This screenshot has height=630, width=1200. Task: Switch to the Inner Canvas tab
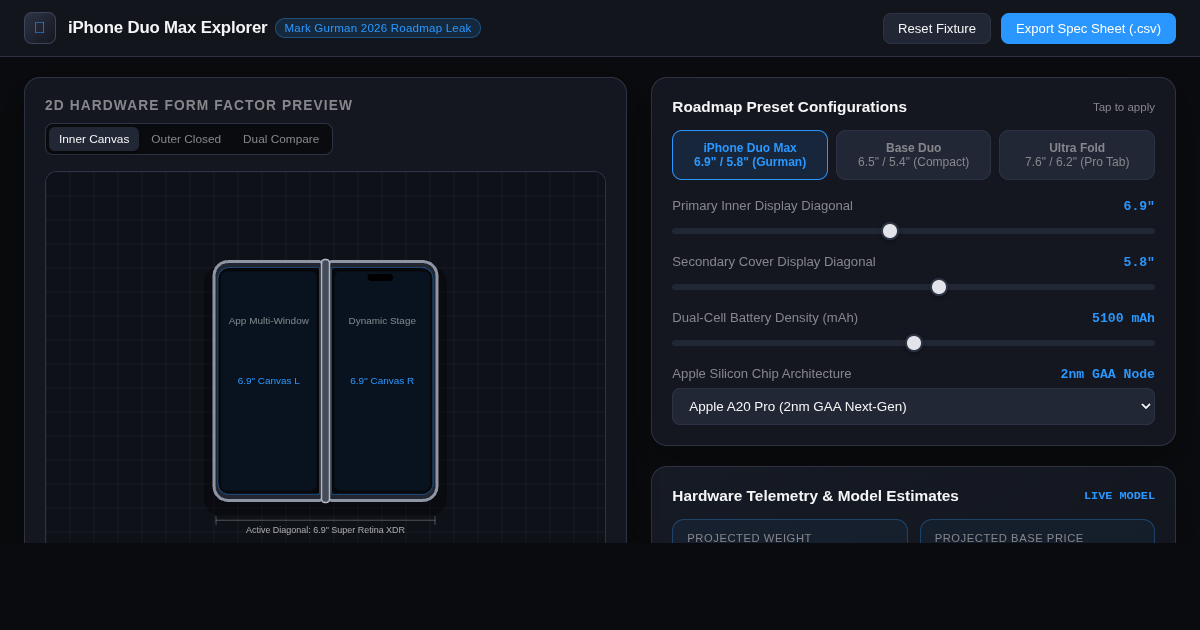(94, 139)
